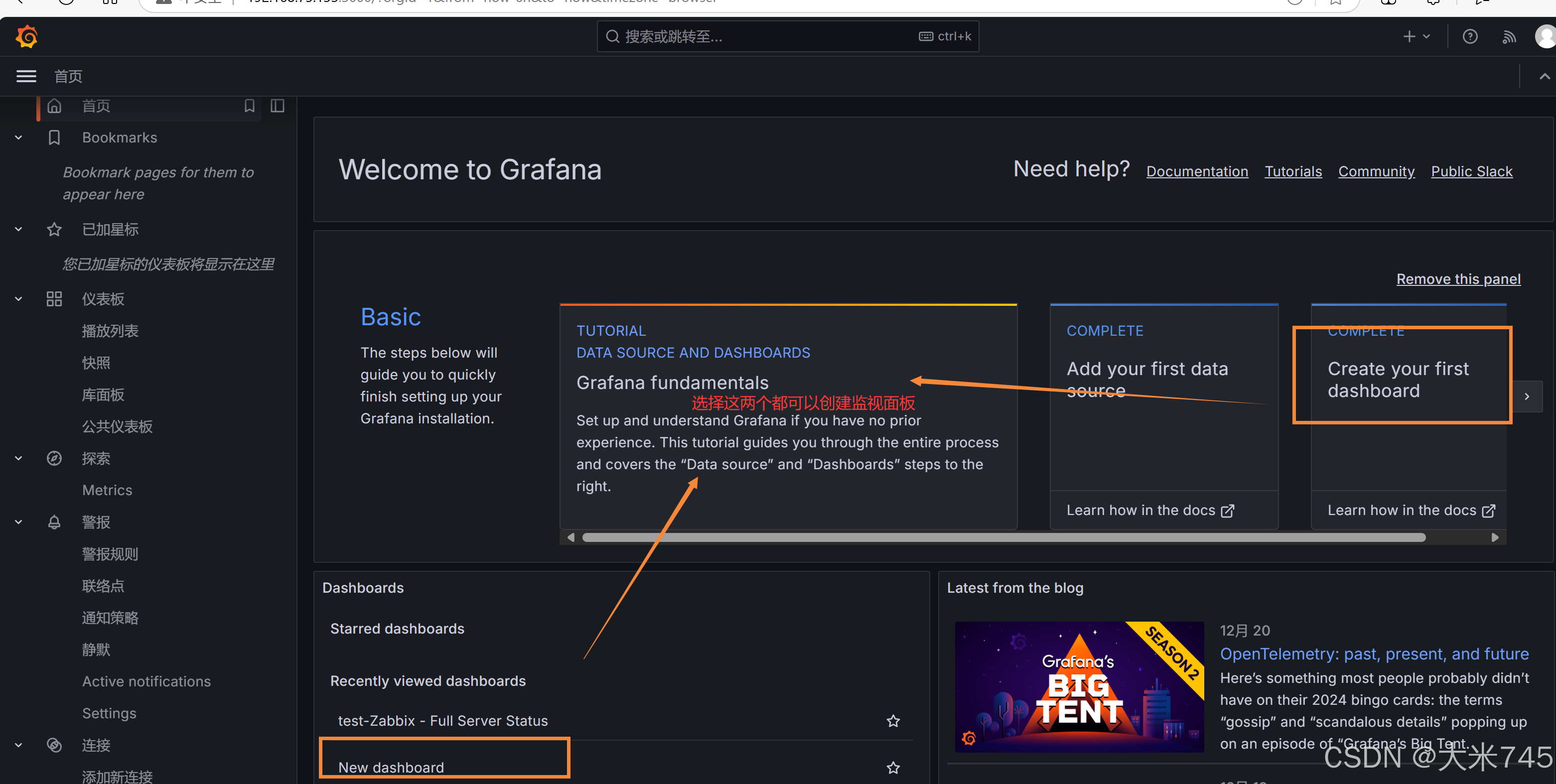Click the Alerting bell icon
The image size is (1556, 784).
click(x=54, y=522)
